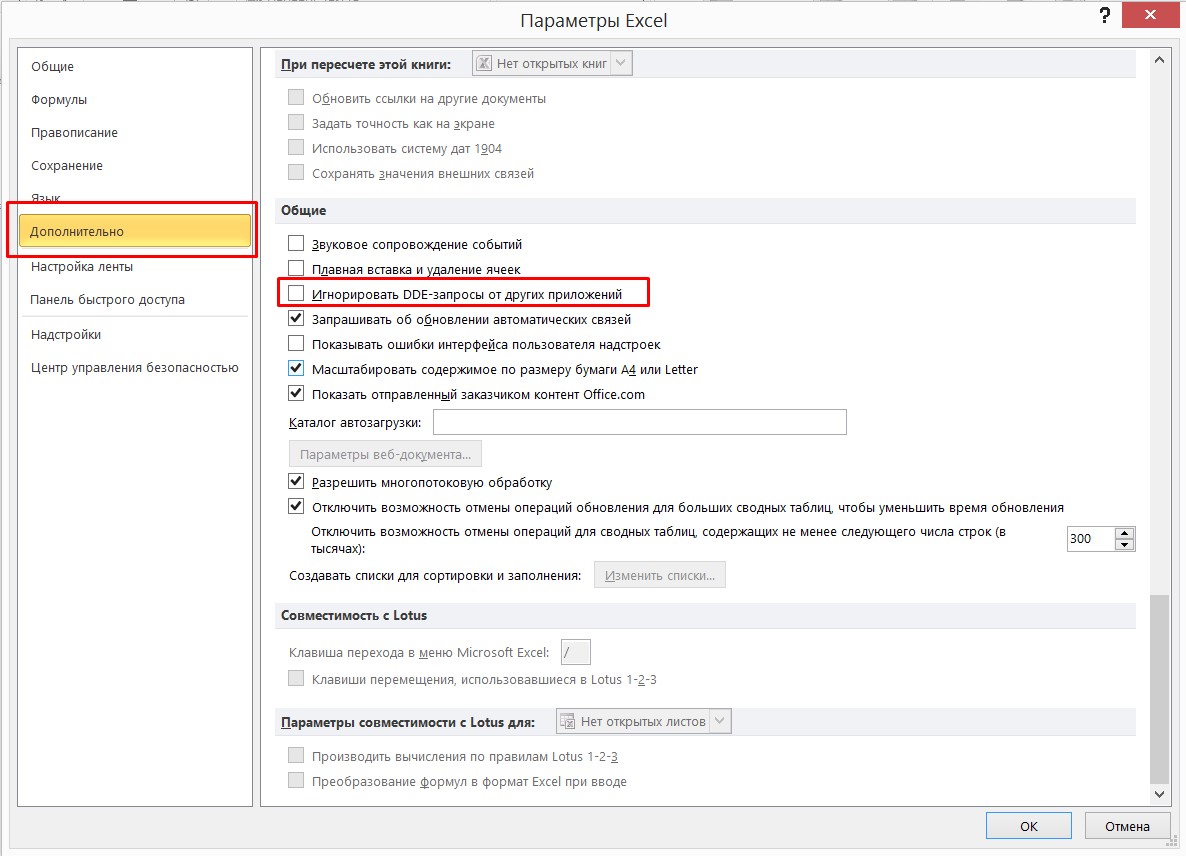Click the Совместимость с Lotus heading
Screen dimensions: 1186x856
pos(354,616)
